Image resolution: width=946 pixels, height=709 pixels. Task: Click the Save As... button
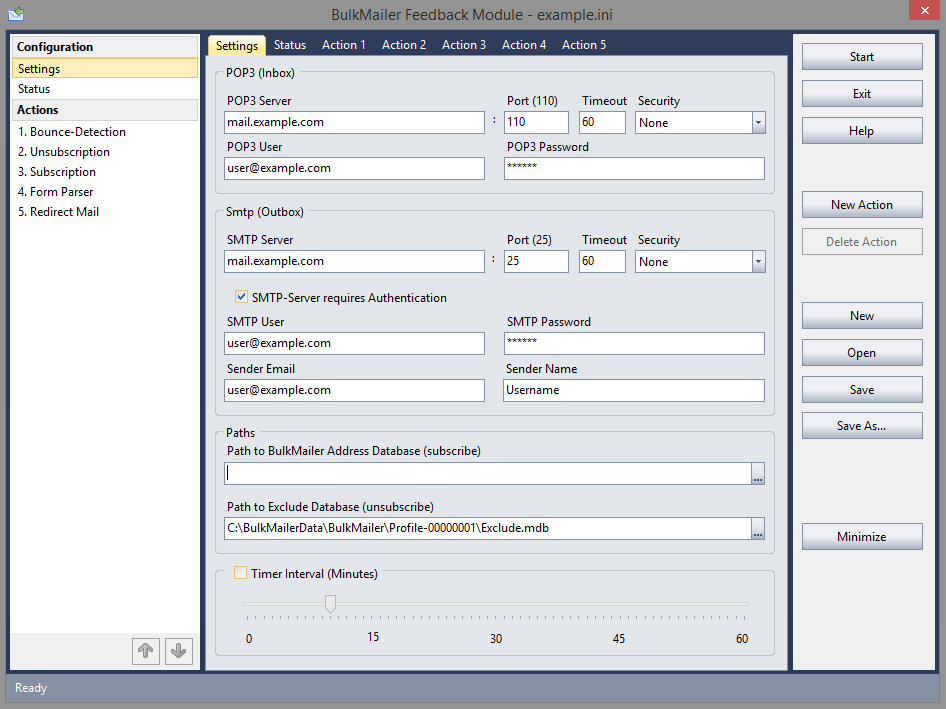[862, 425]
